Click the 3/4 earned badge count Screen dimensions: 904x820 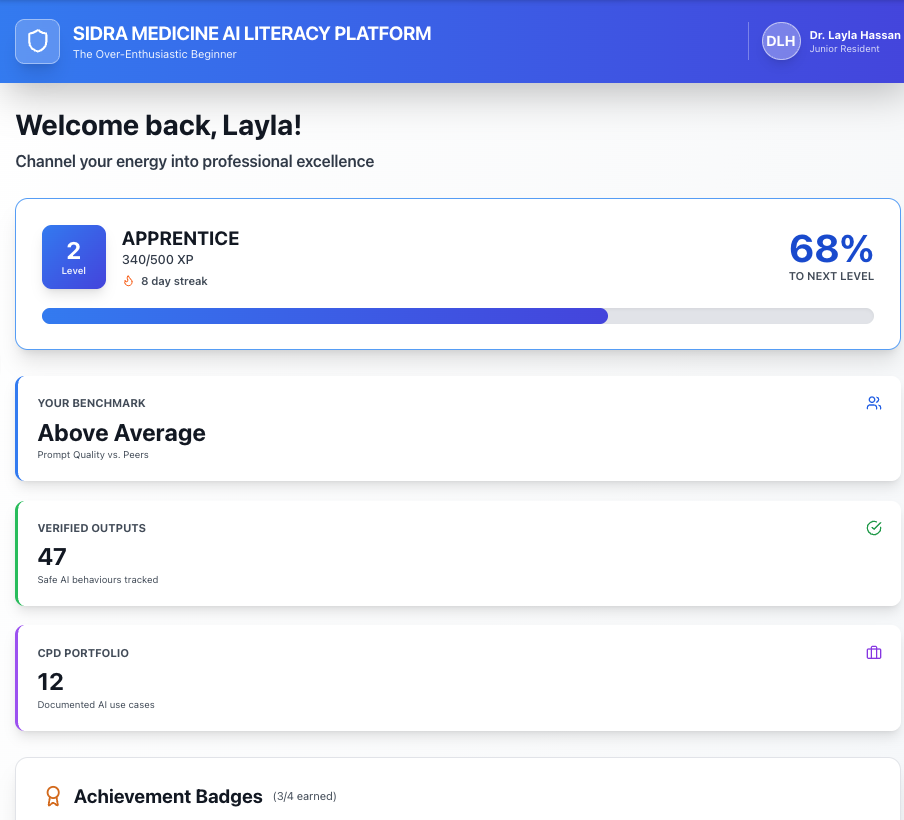coord(305,797)
